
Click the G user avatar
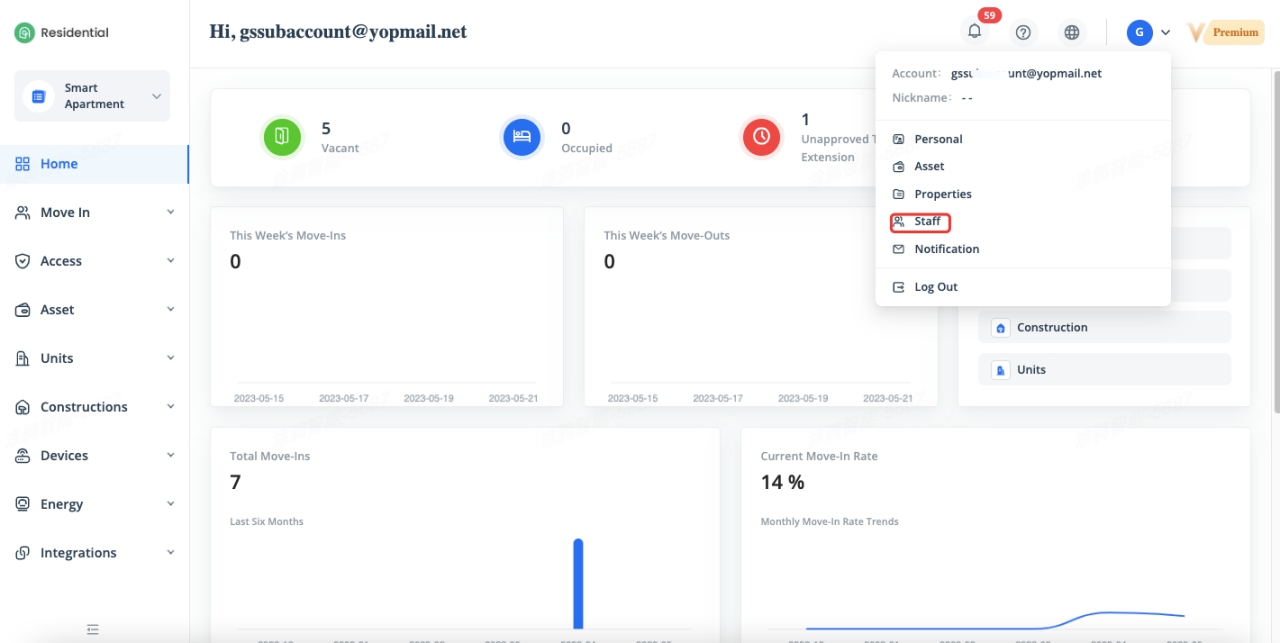click(x=1139, y=32)
